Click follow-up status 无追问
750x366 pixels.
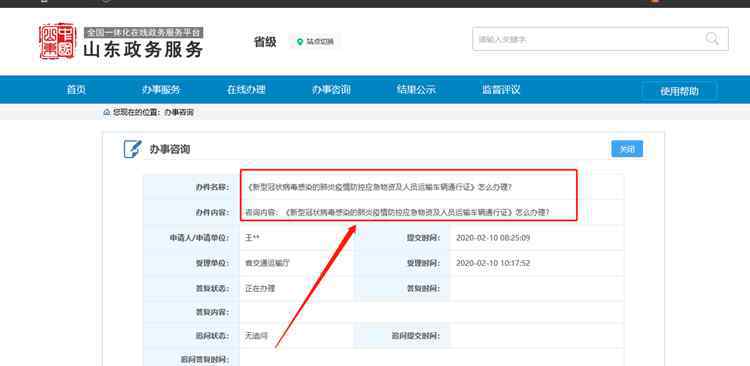256,336
